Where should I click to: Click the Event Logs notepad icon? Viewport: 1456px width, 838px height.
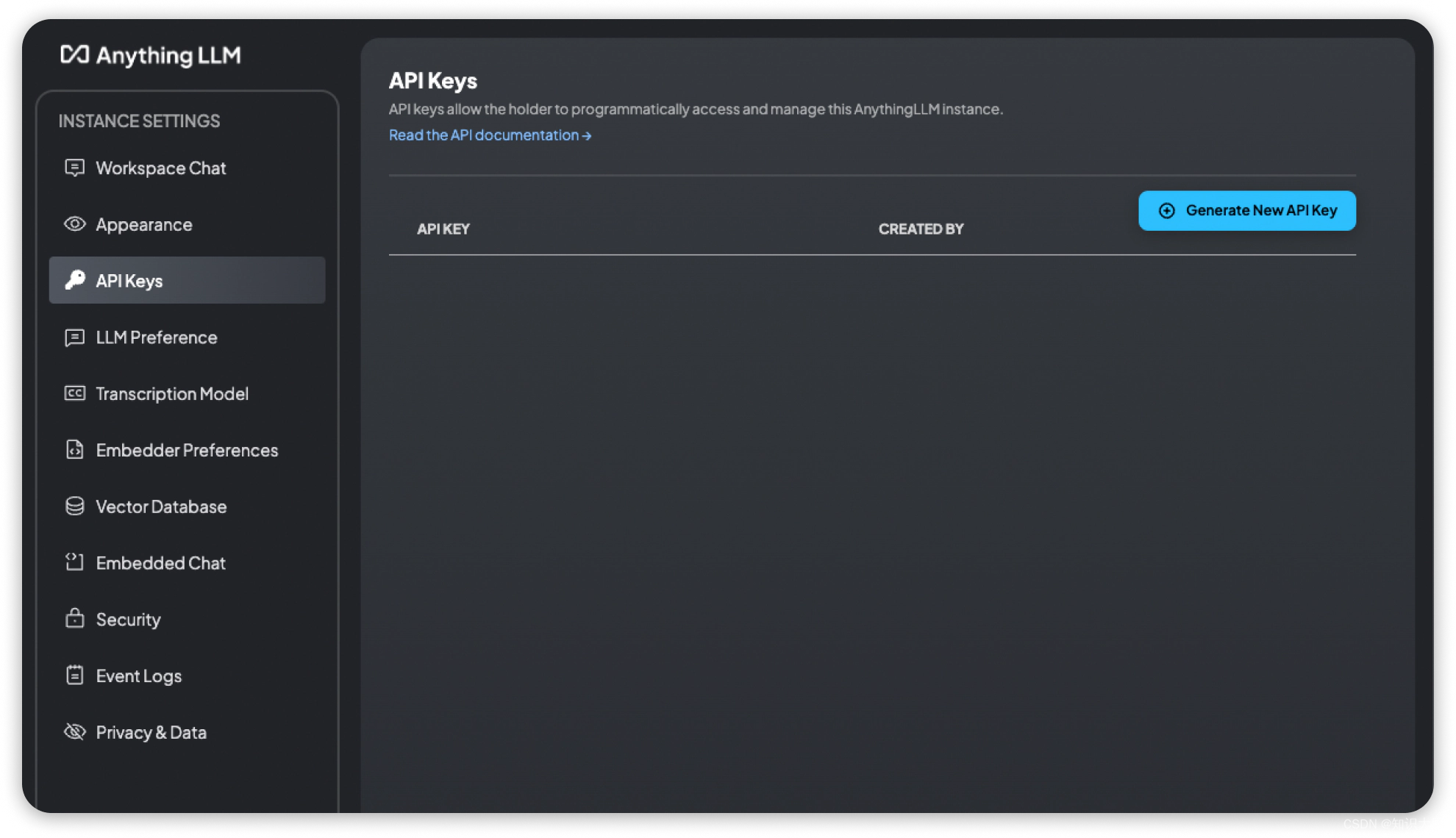tap(74, 675)
